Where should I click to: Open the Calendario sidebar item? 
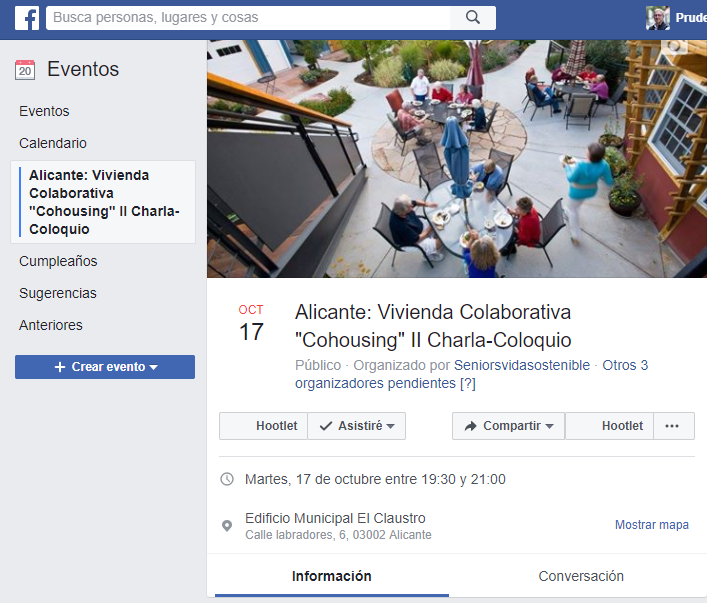[x=53, y=143]
